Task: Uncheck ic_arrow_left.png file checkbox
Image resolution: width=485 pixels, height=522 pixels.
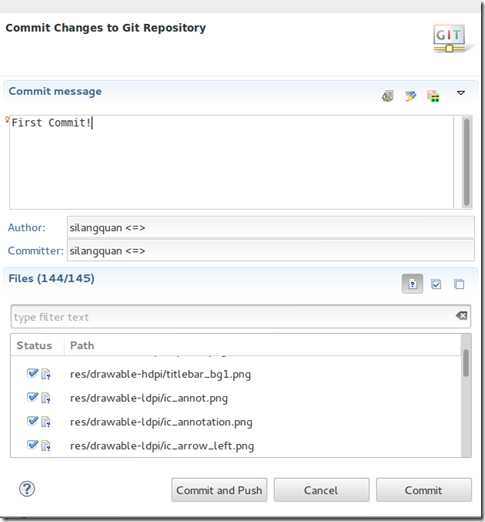Action: point(33,445)
